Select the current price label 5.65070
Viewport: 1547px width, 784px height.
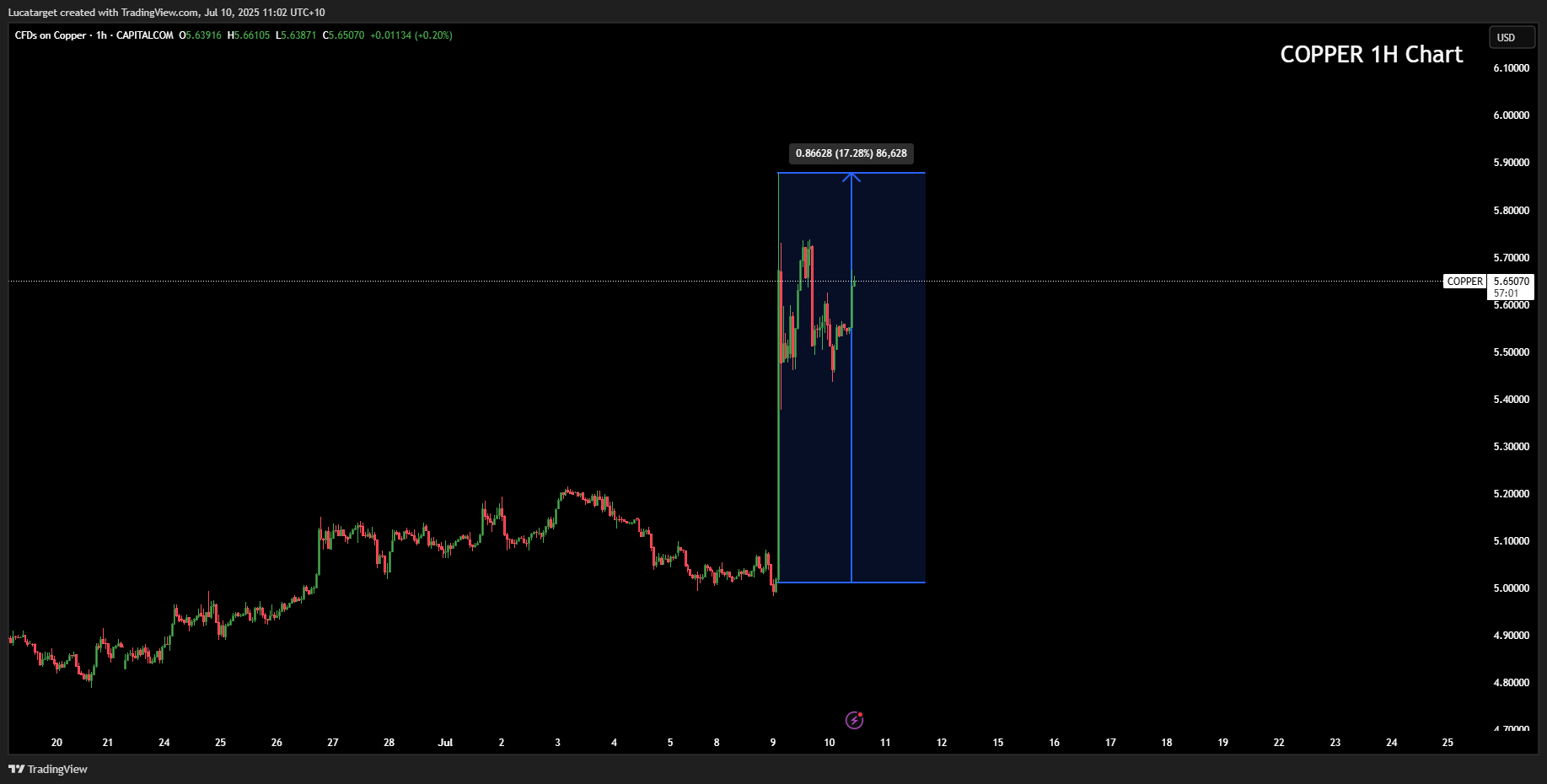pyautogui.click(x=1511, y=282)
